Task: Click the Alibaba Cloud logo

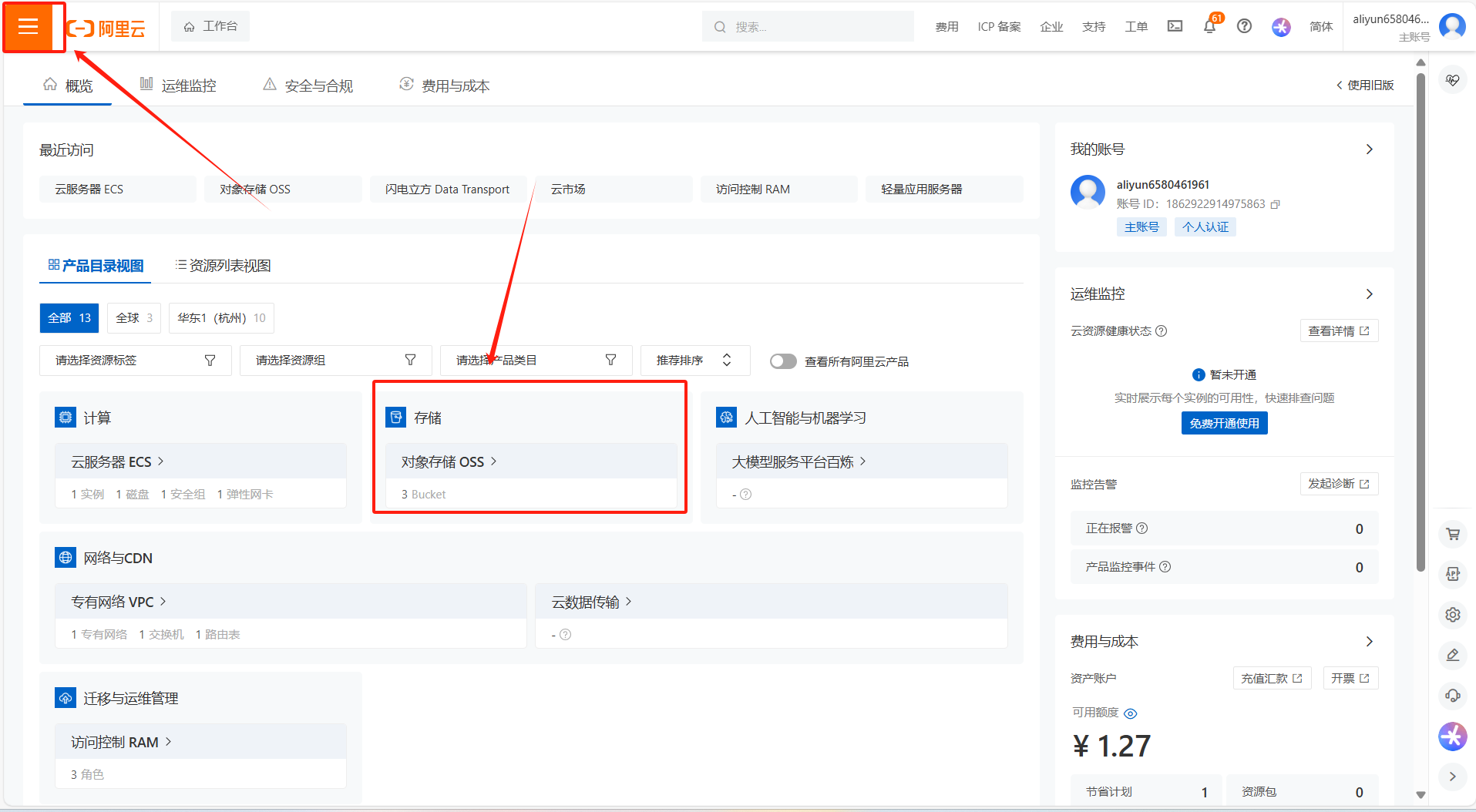Action: pyautogui.click(x=106, y=29)
